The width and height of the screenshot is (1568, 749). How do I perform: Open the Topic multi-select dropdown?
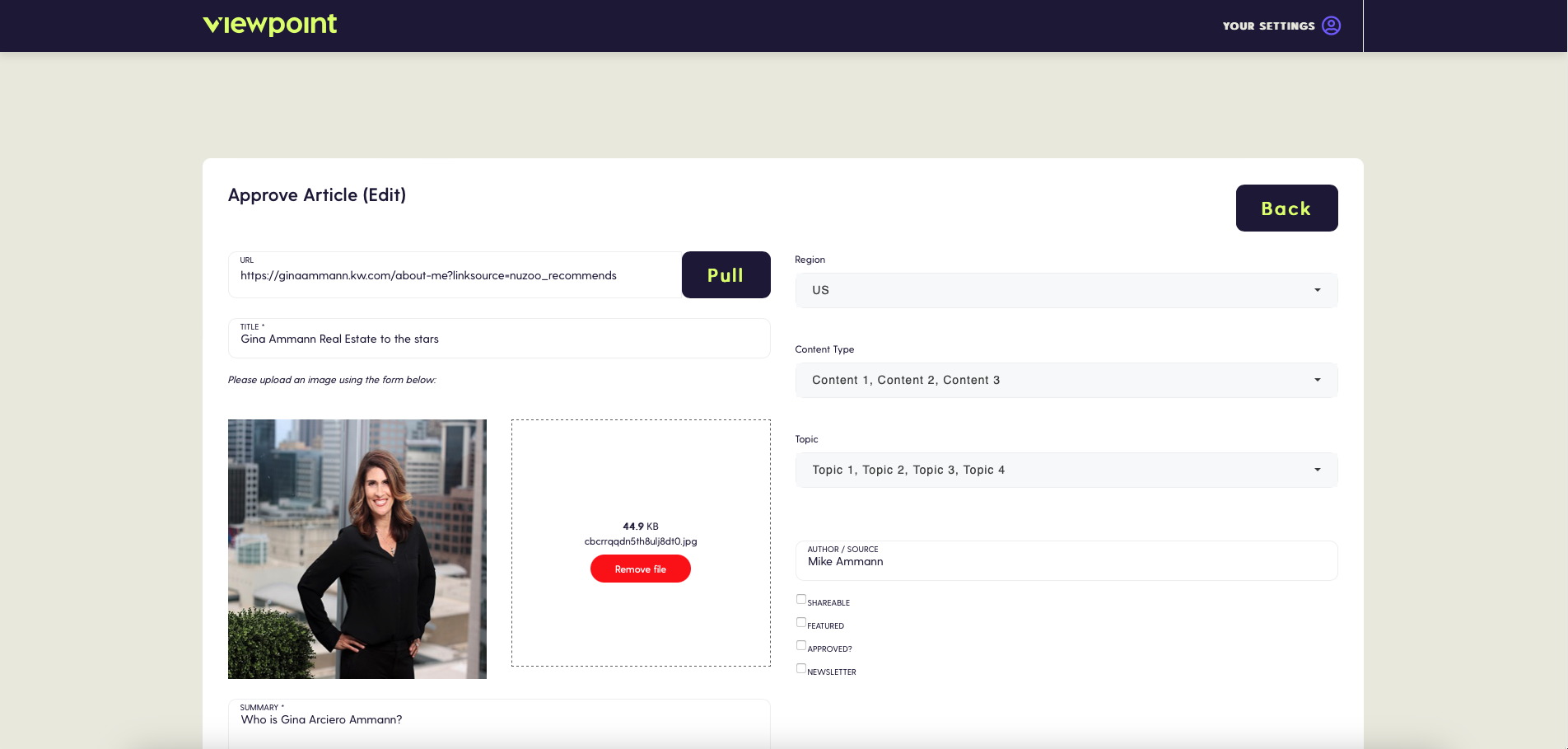click(x=1066, y=470)
